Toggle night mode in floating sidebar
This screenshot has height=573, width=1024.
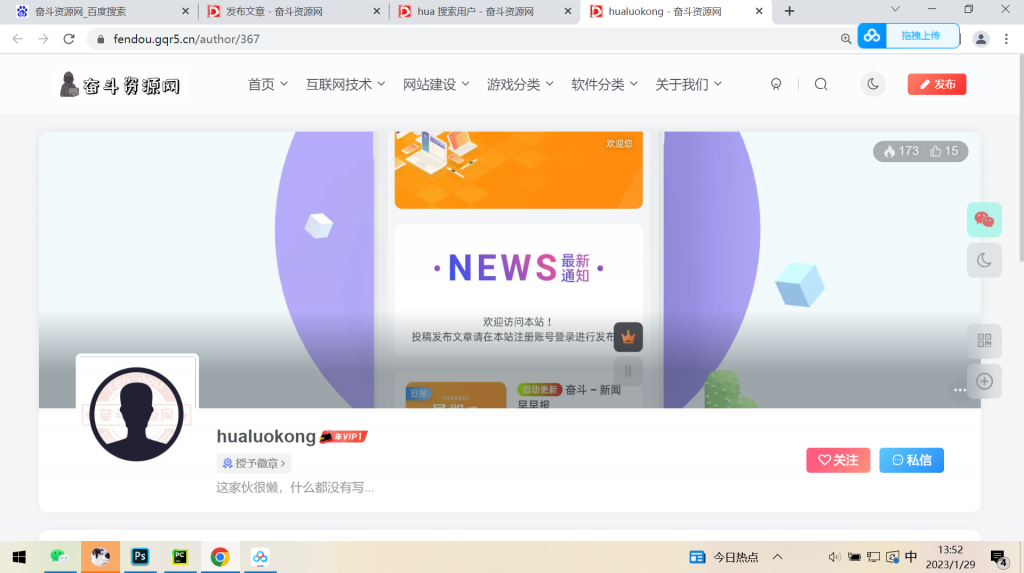pyautogui.click(x=984, y=261)
